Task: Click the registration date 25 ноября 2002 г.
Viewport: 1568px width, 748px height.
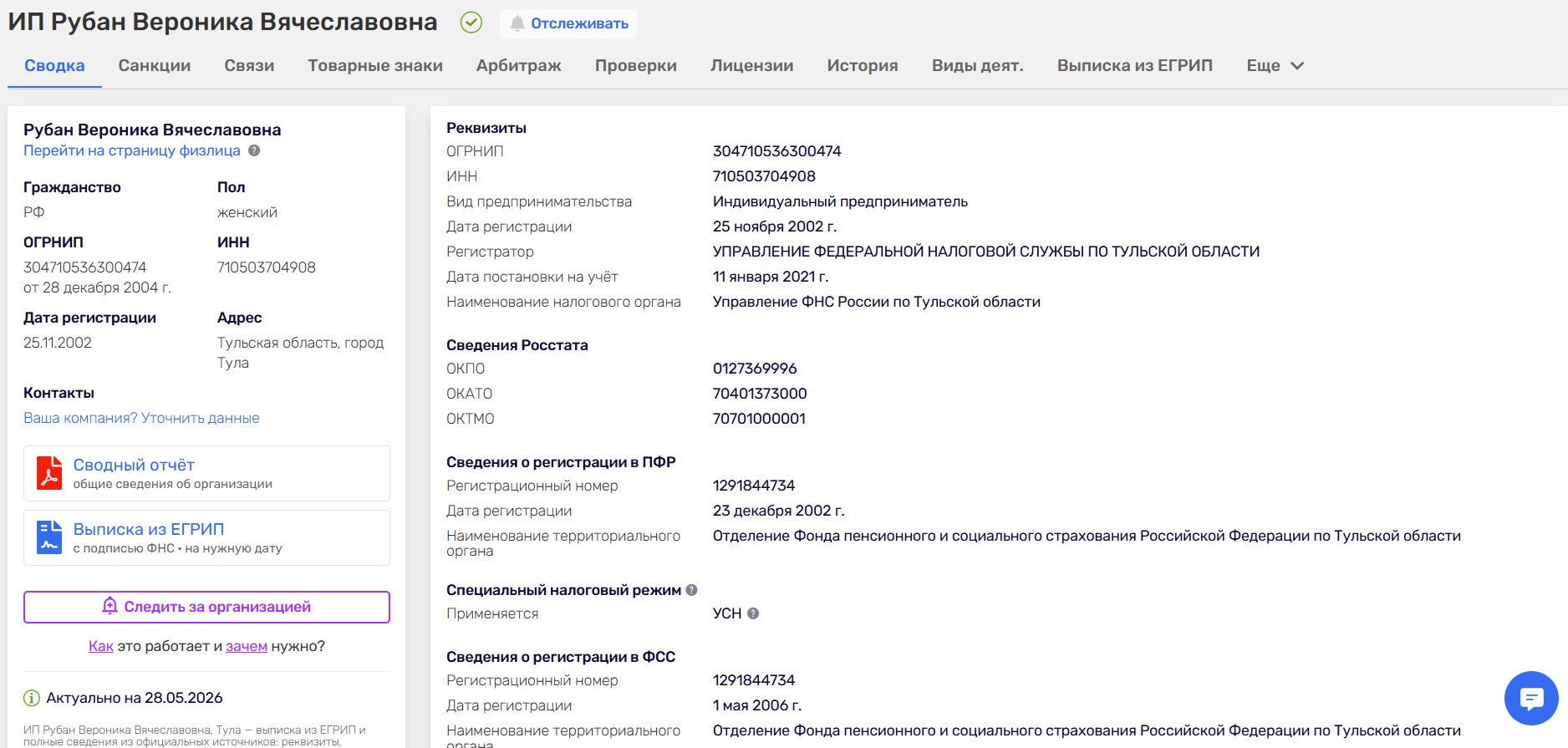Action: (775, 226)
